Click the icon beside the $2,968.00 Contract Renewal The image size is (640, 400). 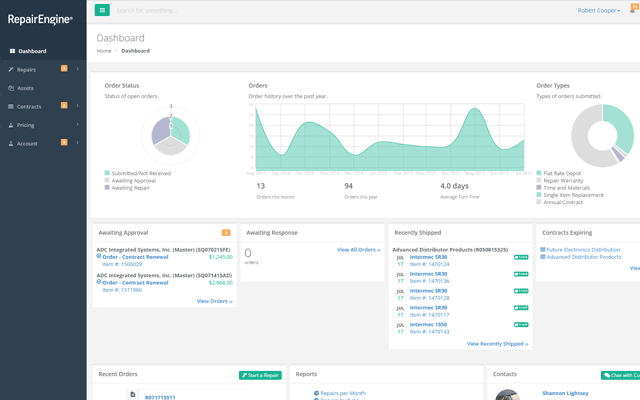99,282
